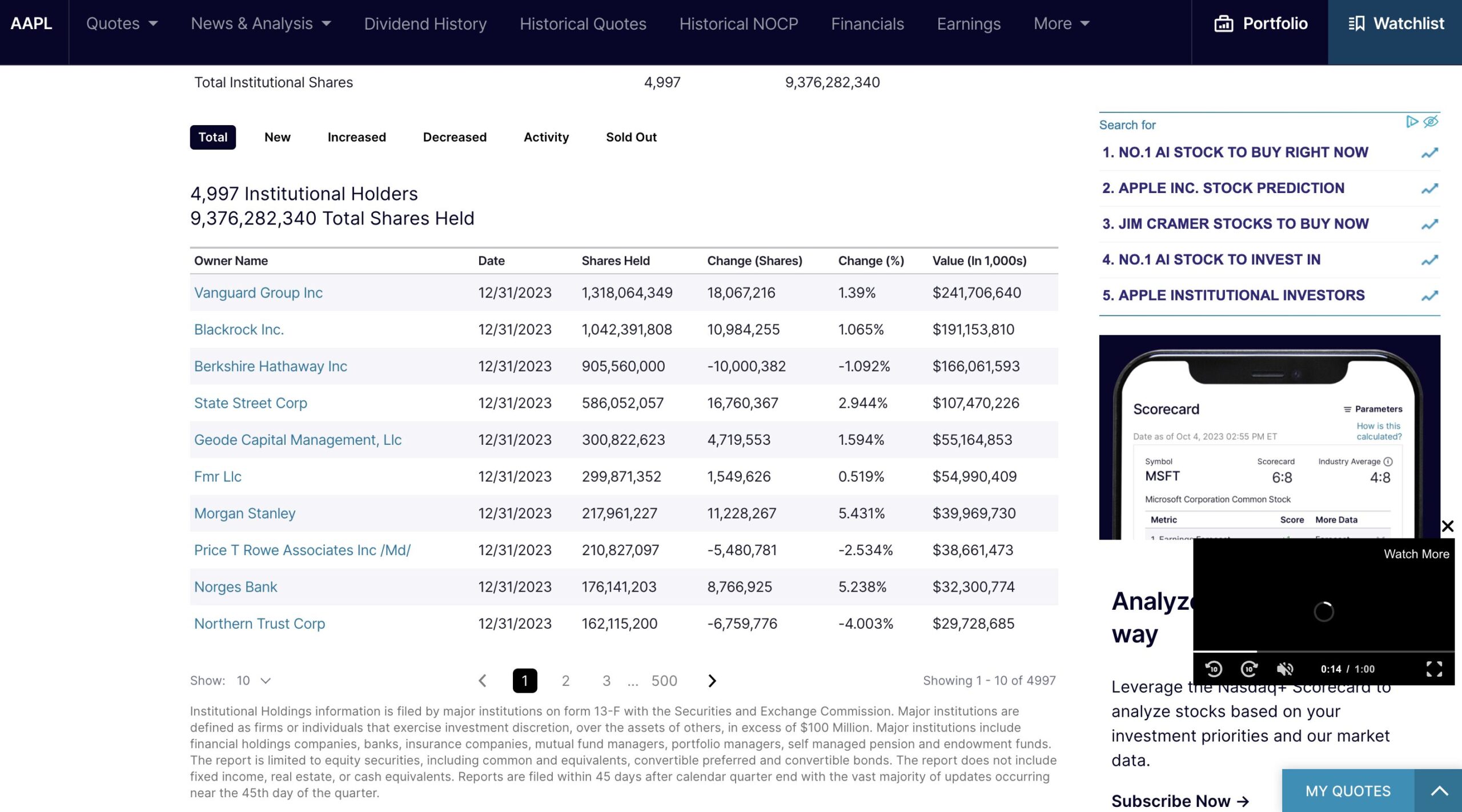The height and width of the screenshot is (812, 1462).
Task: Expand the More navigation dropdown
Action: tap(1062, 24)
